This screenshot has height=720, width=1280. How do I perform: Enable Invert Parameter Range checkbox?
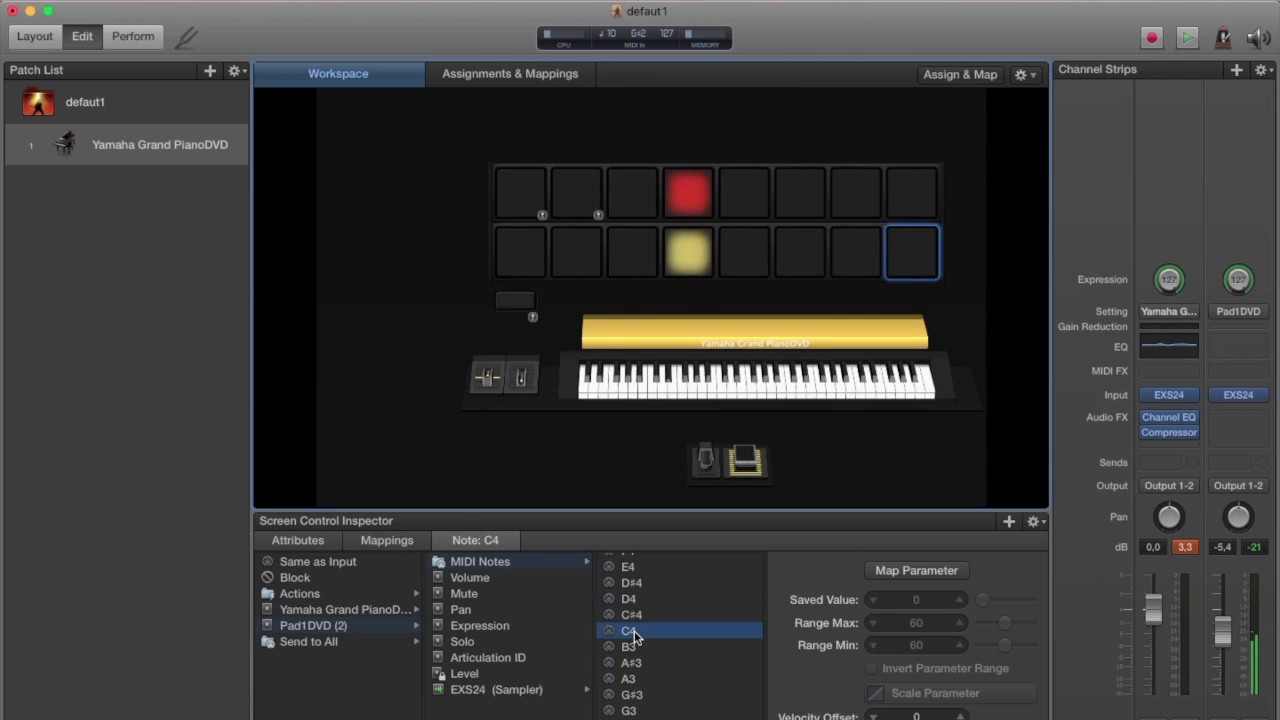coord(872,668)
